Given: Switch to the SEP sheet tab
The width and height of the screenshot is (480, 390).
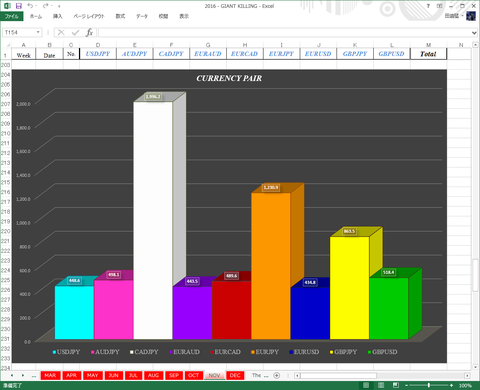Looking at the screenshot, I should pos(174,376).
